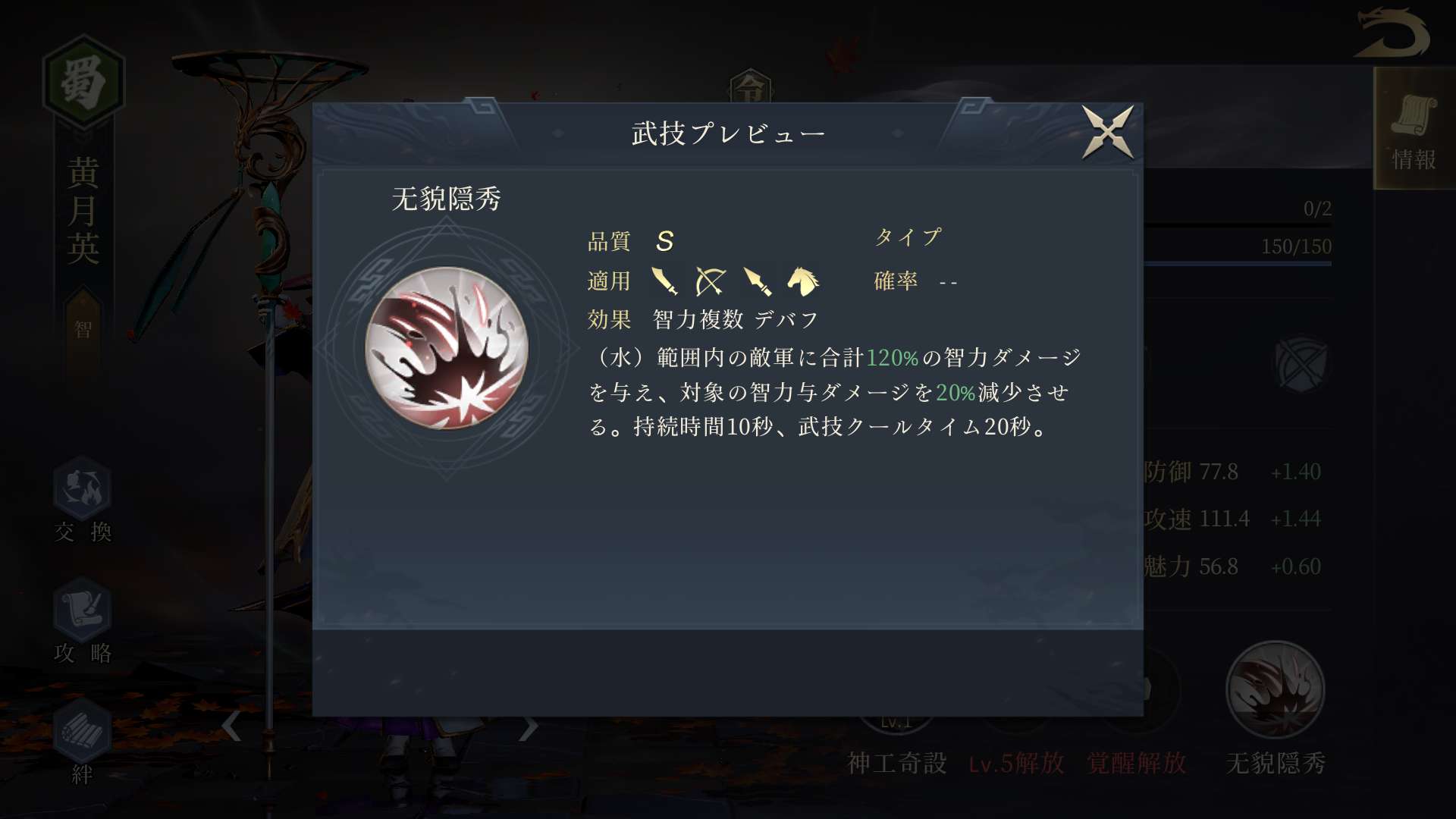Click the sword troop type icon

point(664,281)
